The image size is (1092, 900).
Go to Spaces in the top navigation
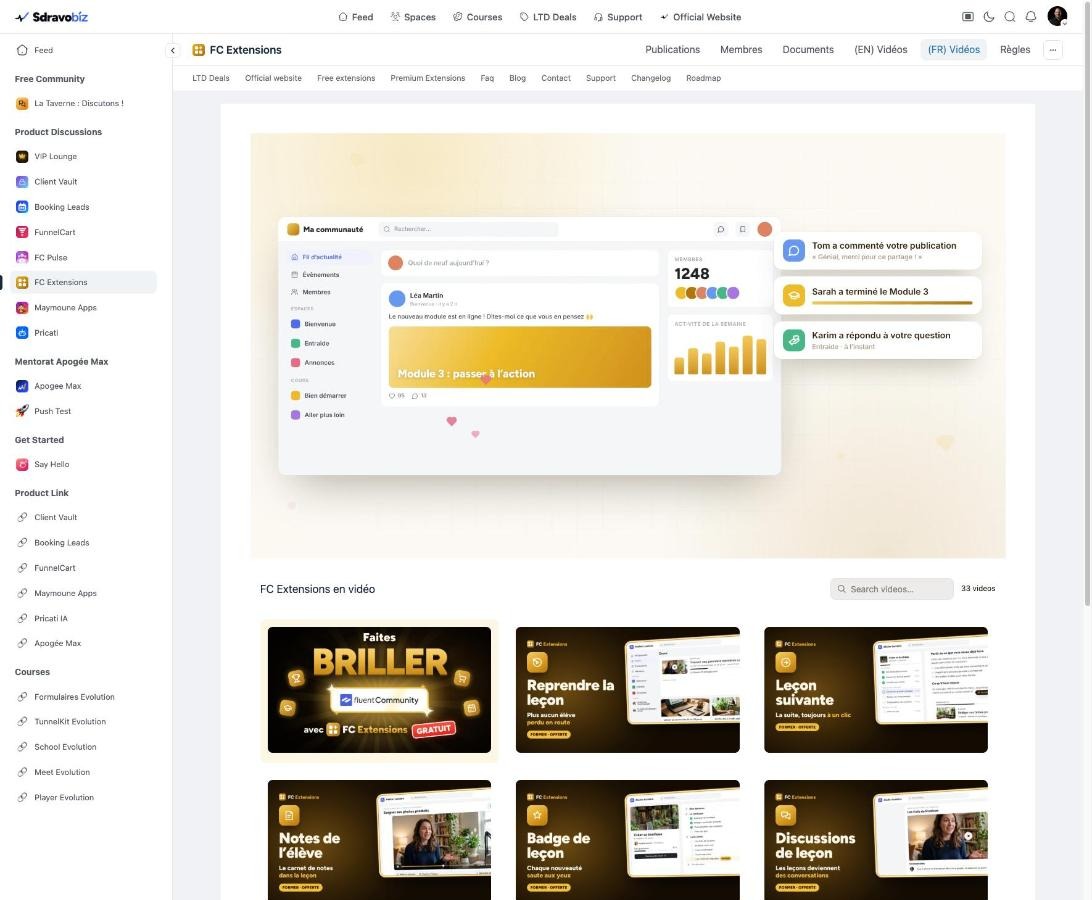coord(413,17)
